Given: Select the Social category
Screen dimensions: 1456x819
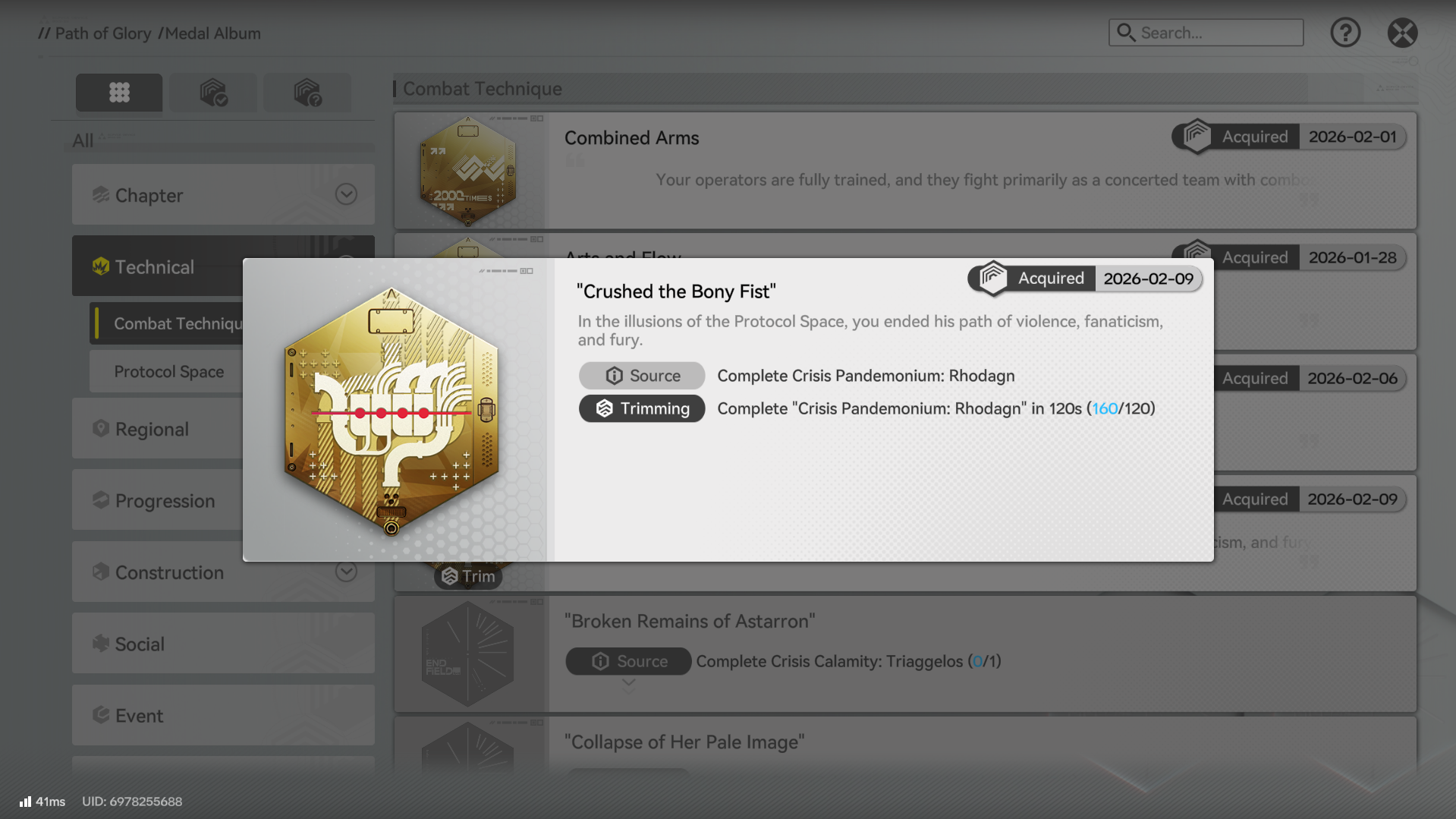Looking at the screenshot, I should [x=223, y=644].
